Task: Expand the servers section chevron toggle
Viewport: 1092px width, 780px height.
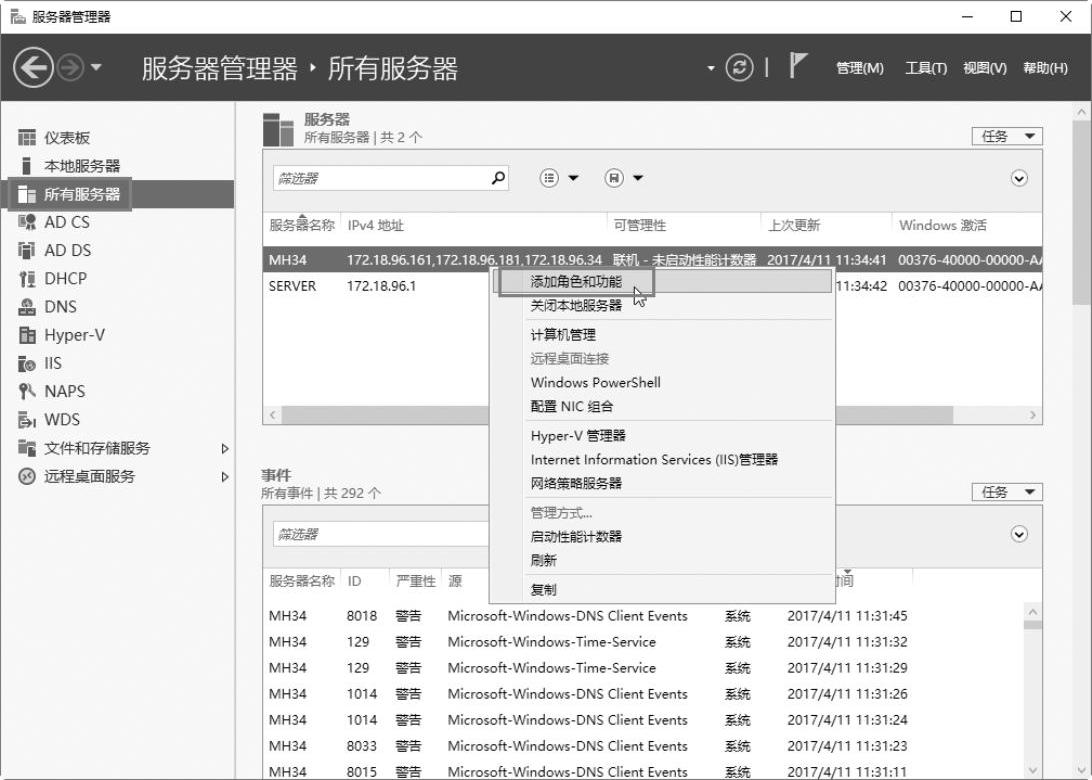Action: coord(1019,178)
